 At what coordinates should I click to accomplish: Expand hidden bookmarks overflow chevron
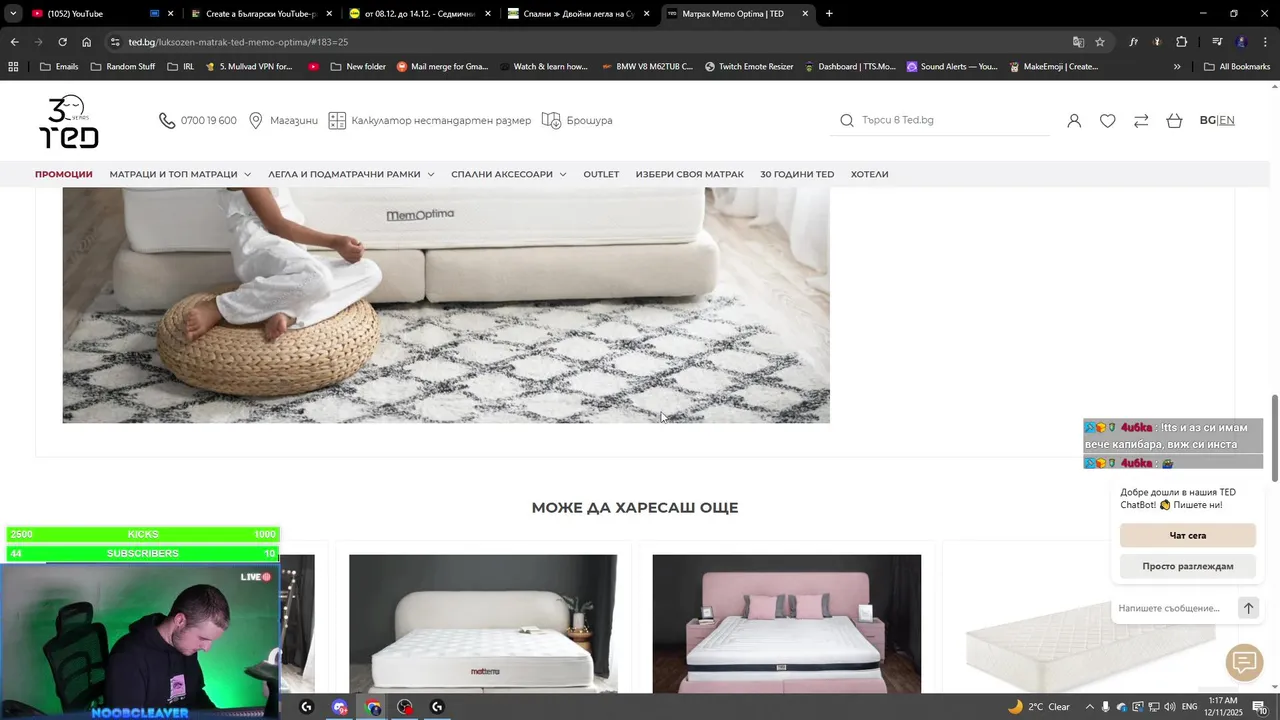click(1177, 67)
